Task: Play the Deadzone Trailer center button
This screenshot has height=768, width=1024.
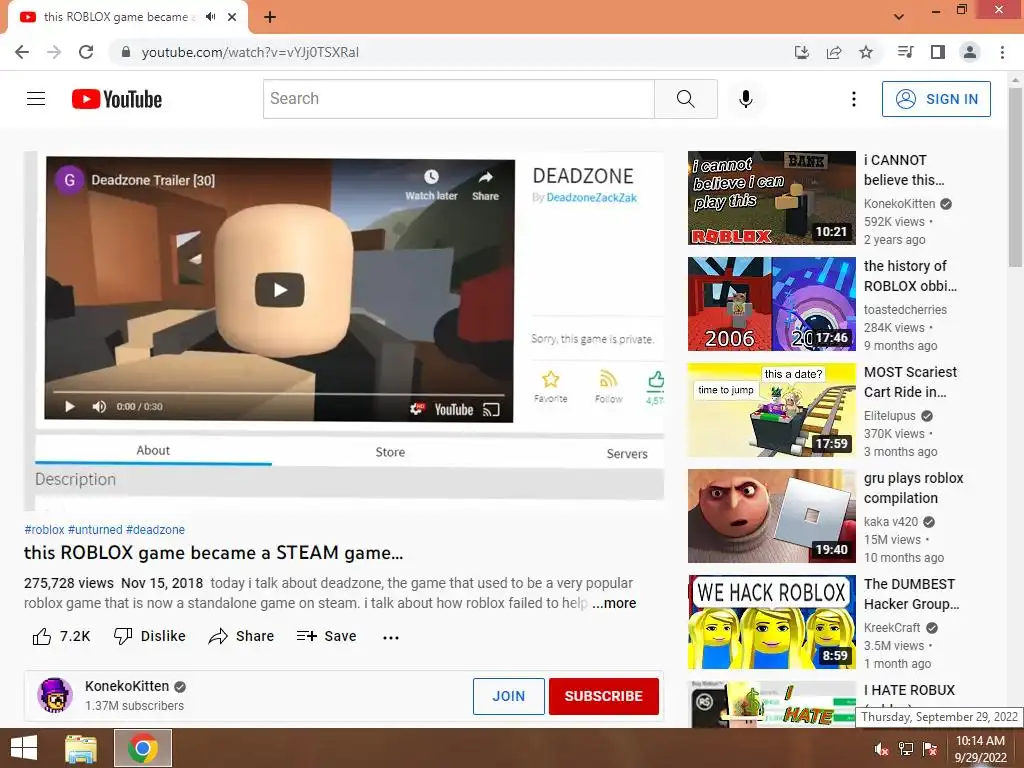Action: coord(280,290)
